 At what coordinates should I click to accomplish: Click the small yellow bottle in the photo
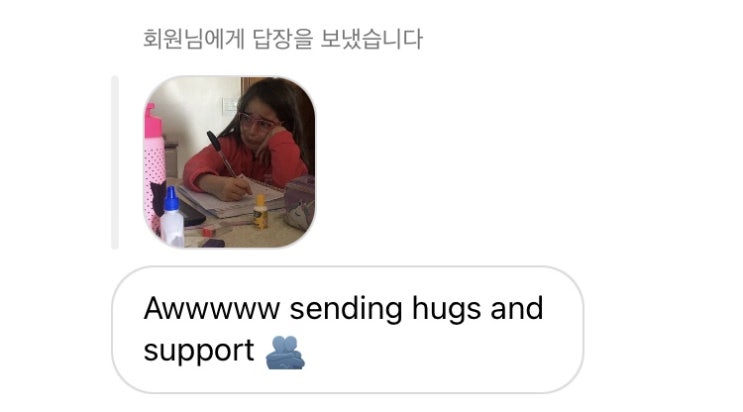(x=260, y=211)
